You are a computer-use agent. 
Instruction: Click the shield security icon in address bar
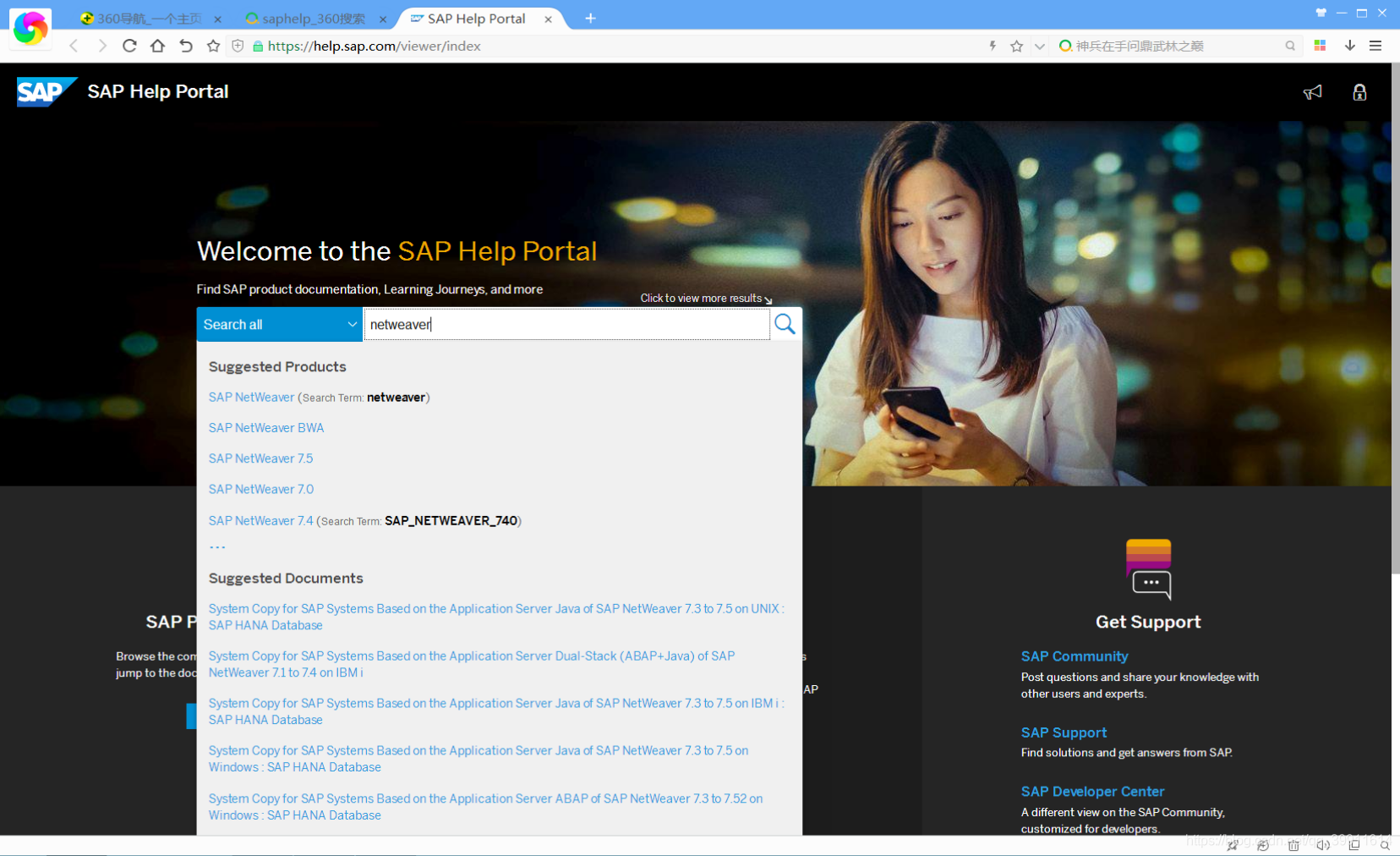click(x=238, y=46)
